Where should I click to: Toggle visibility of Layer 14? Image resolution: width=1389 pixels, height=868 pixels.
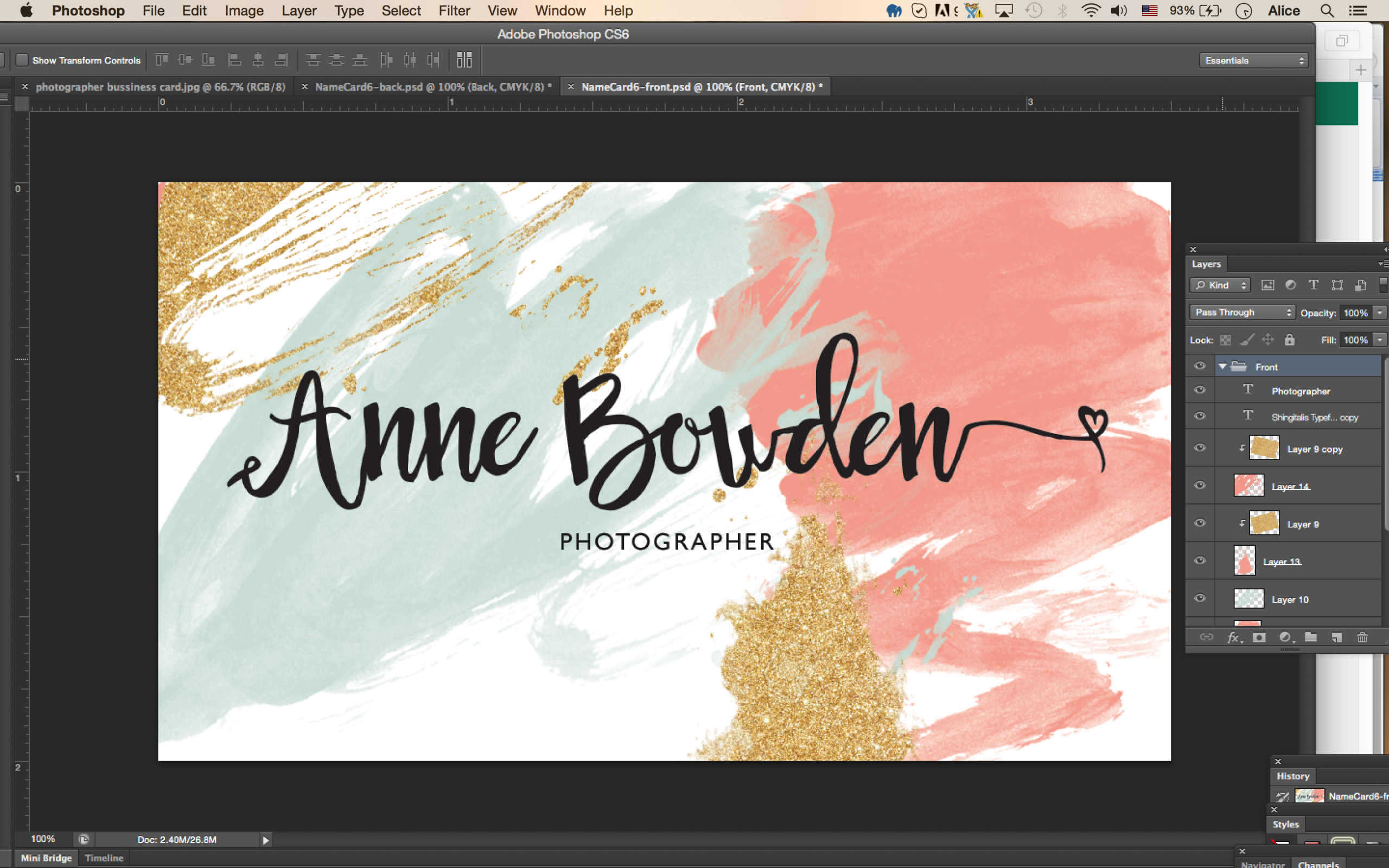(x=1200, y=486)
